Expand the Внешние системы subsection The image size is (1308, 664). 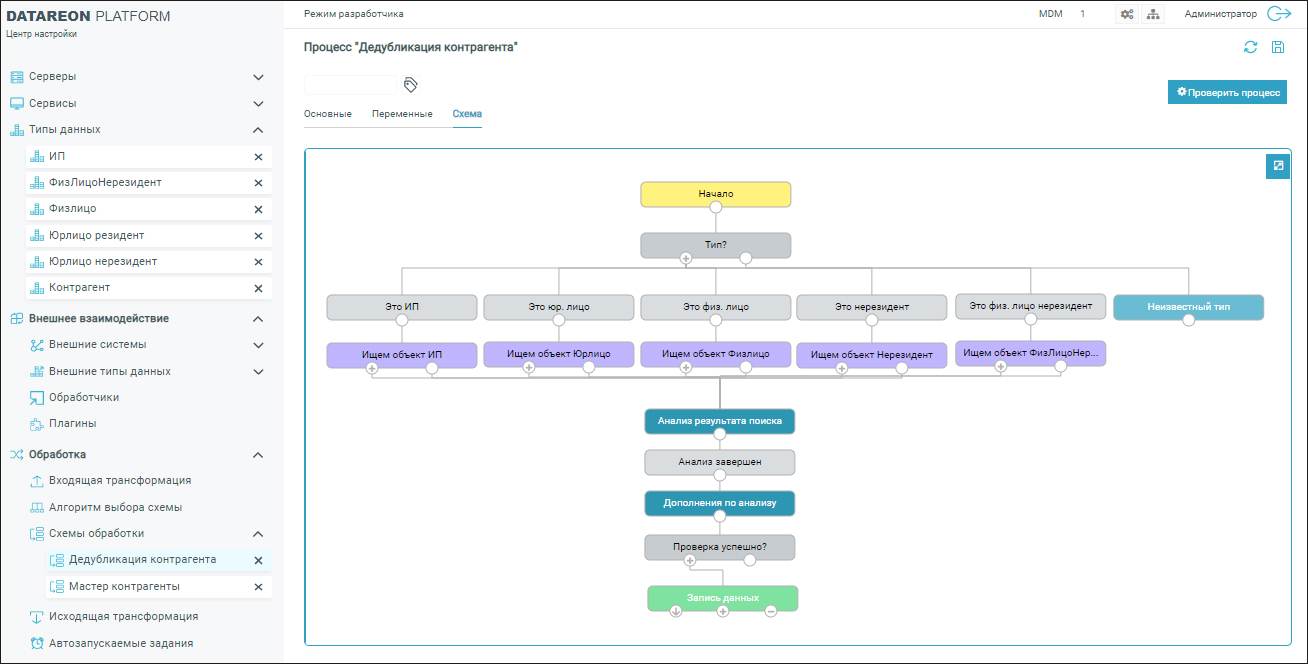click(258, 345)
